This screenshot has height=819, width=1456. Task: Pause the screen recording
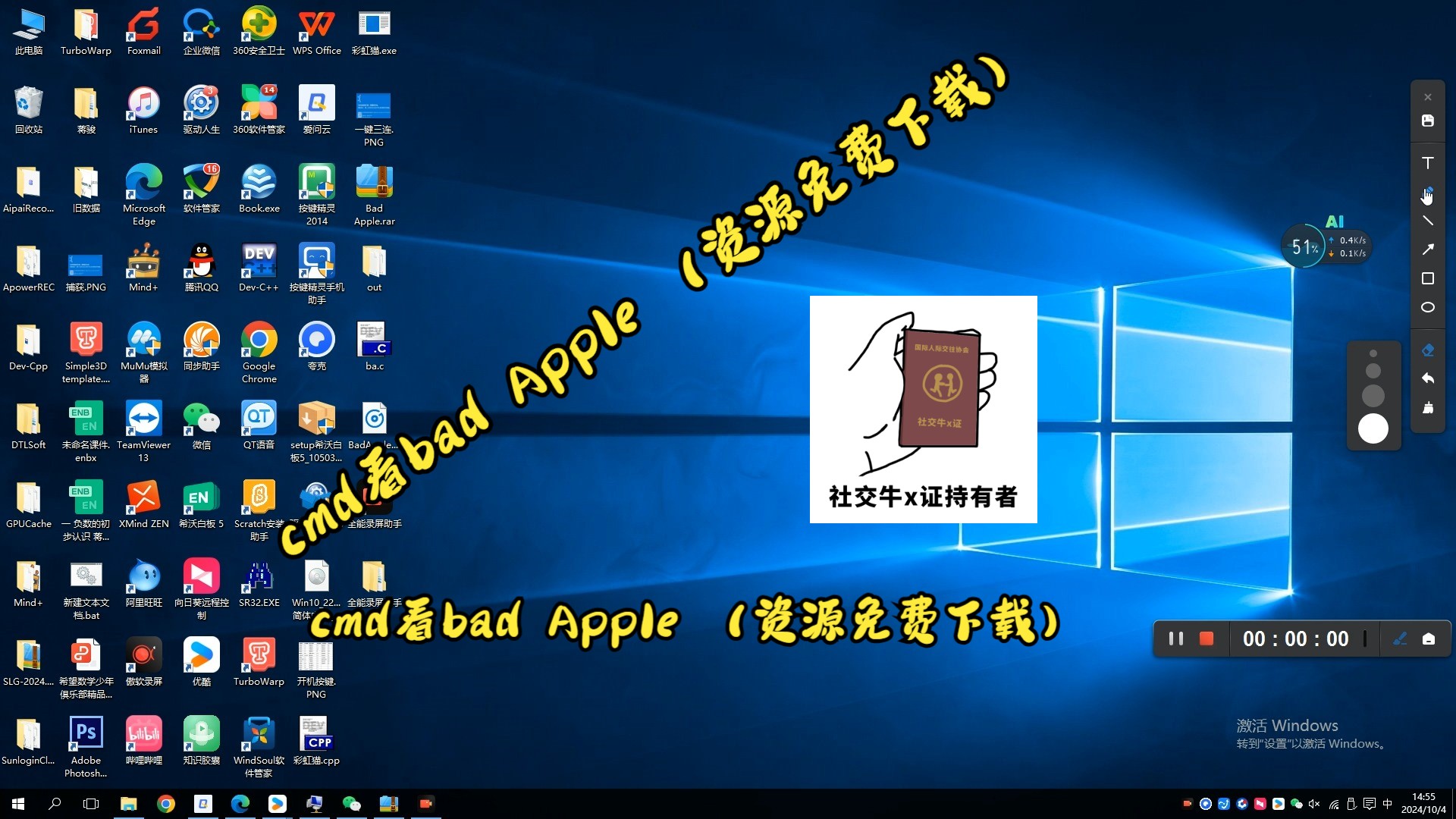pyautogui.click(x=1176, y=639)
